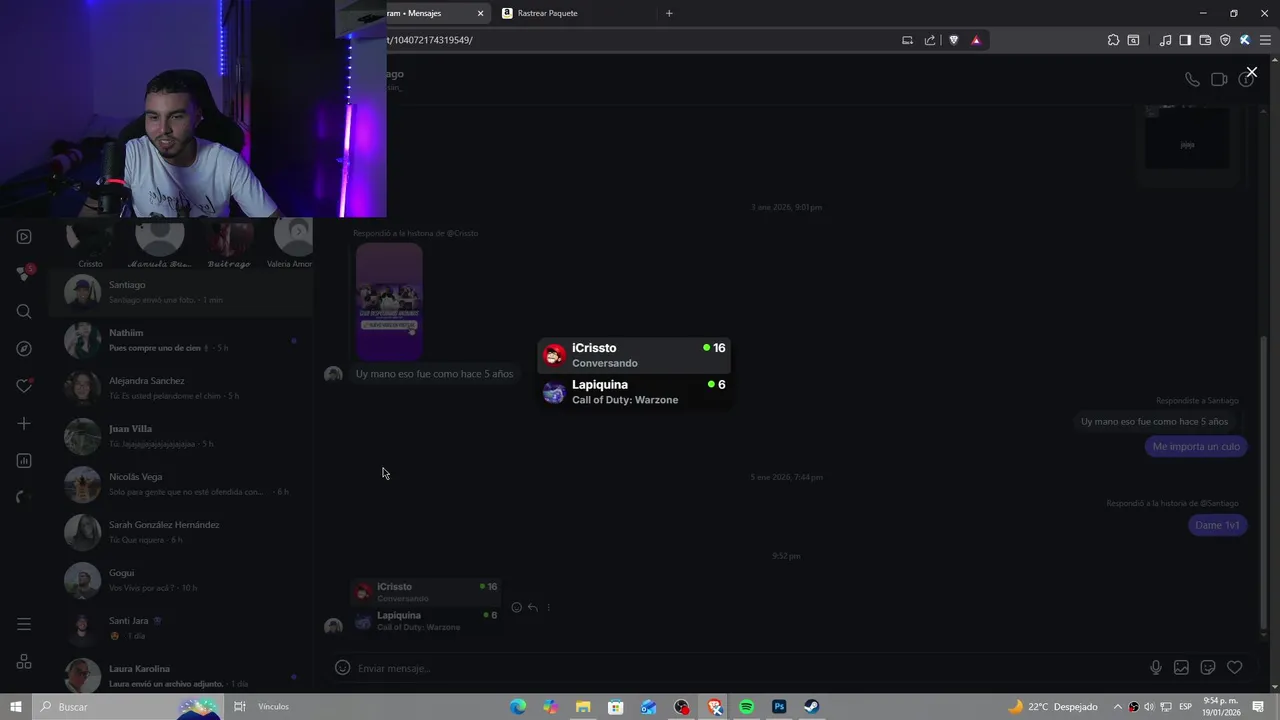This screenshot has height=720, width=1280.
Task: Open Photoshop from the taskbar
Action: point(779,707)
